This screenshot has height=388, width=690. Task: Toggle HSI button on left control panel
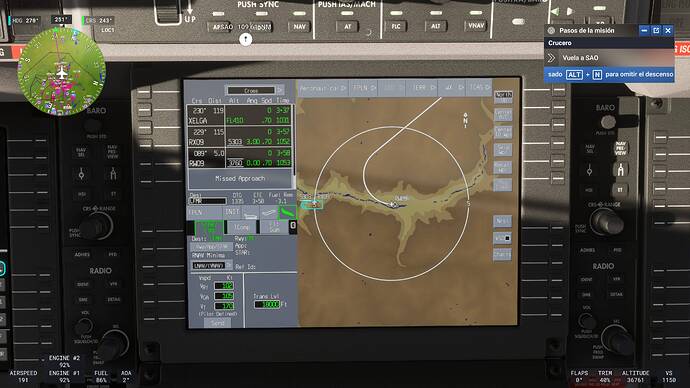click(x=82, y=194)
